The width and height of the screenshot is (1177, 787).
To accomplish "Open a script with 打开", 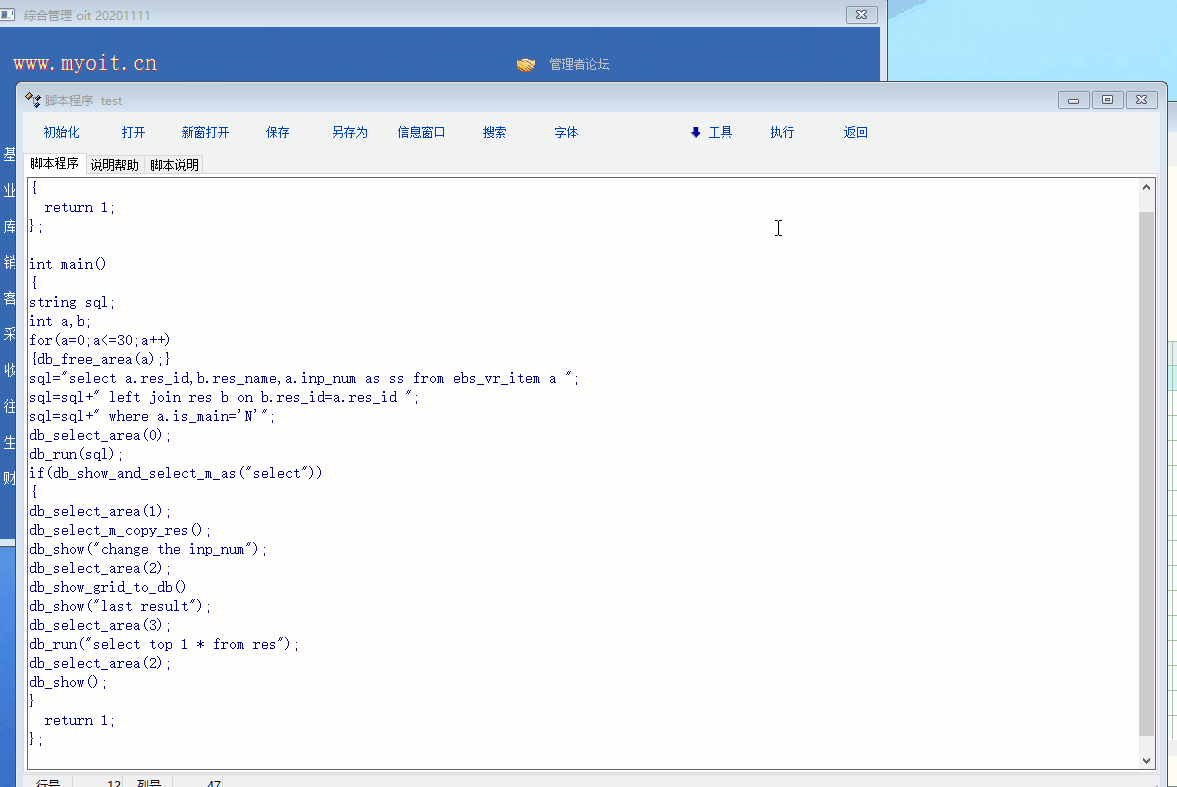I will 133,132.
